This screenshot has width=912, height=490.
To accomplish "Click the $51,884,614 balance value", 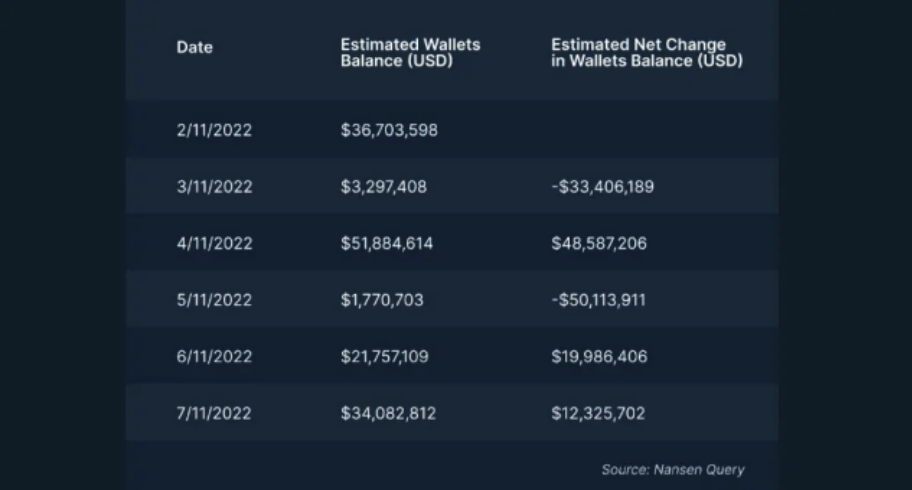I will (387, 243).
